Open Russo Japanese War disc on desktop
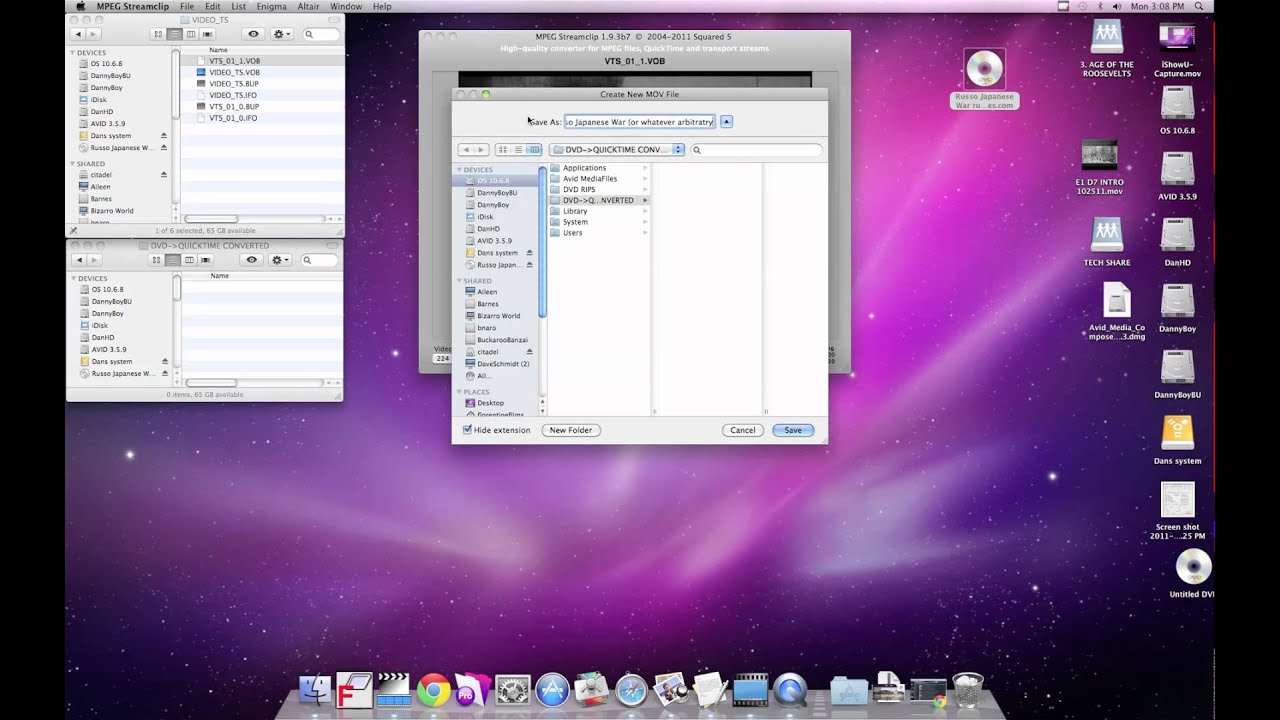This screenshot has width=1280, height=720. click(x=984, y=70)
